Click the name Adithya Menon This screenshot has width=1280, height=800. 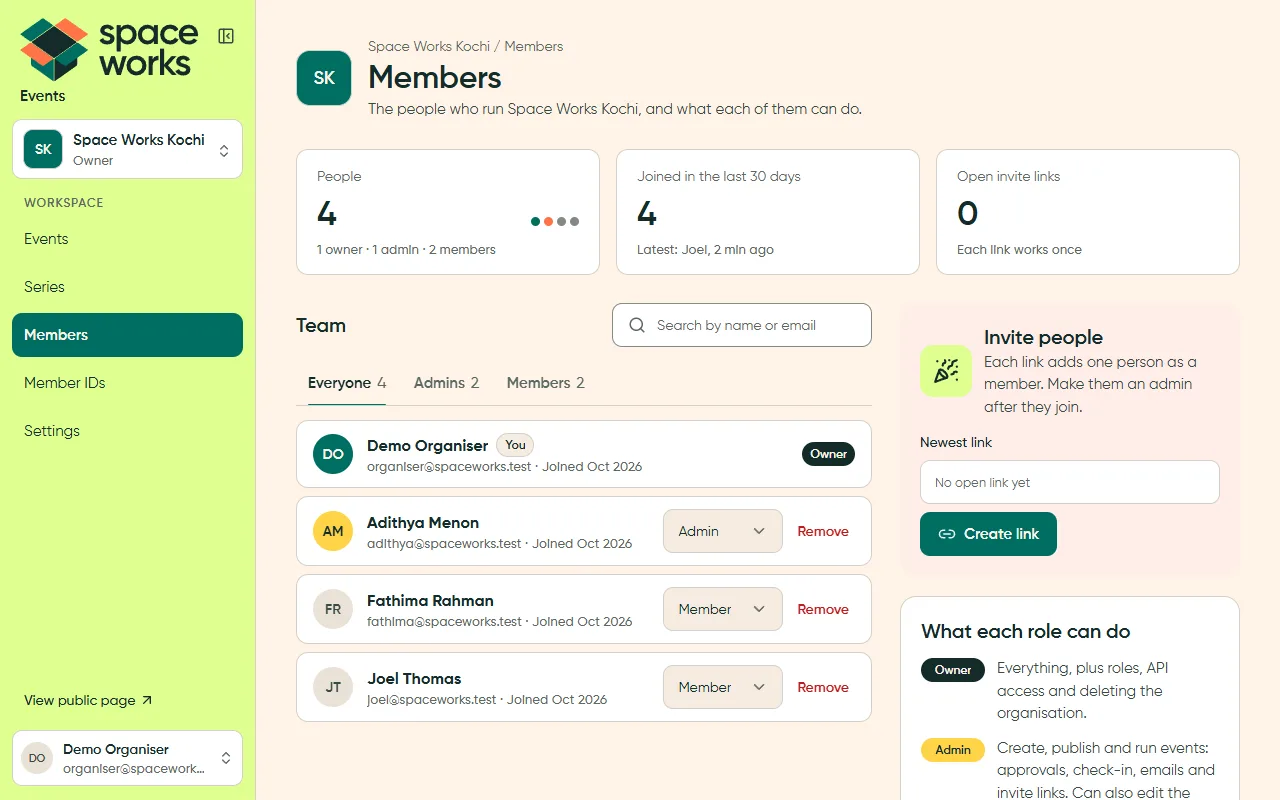point(423,523)
